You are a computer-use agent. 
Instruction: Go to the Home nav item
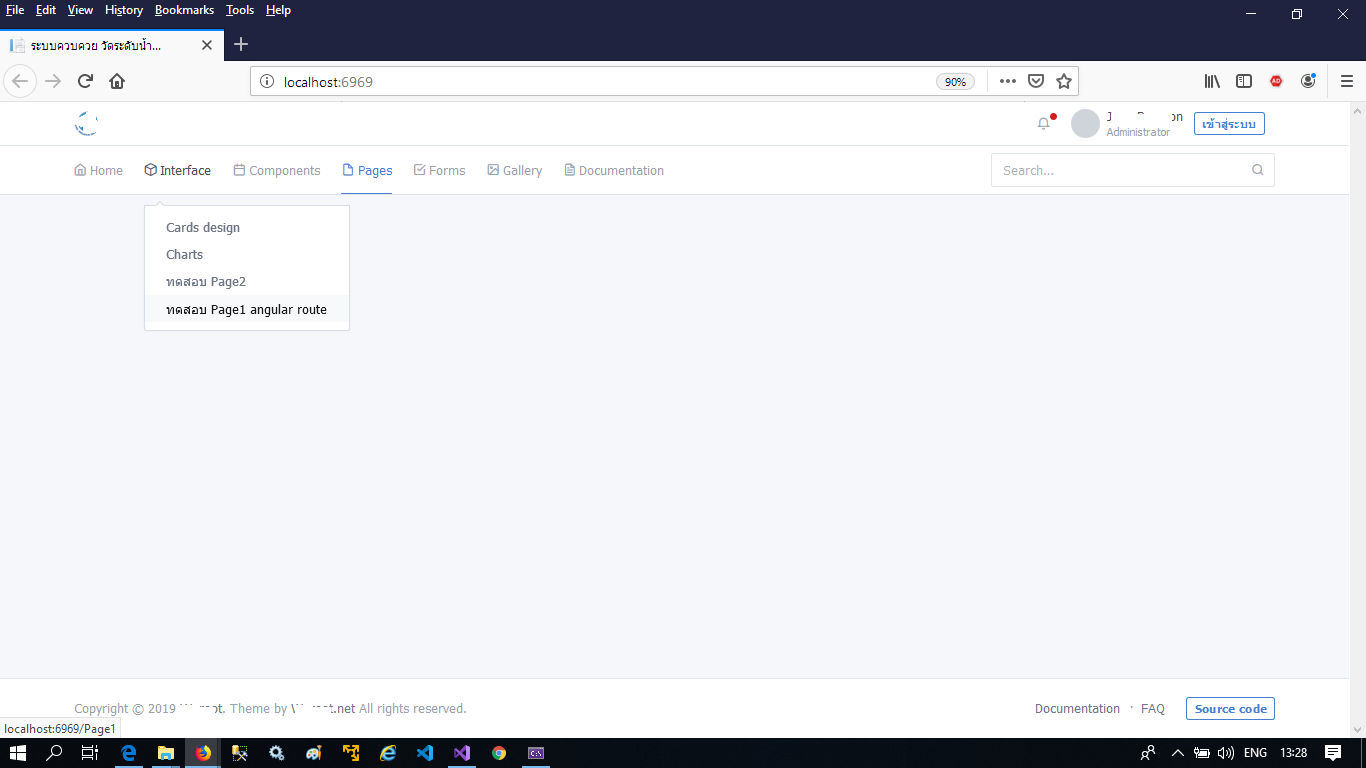pos(98,170)
